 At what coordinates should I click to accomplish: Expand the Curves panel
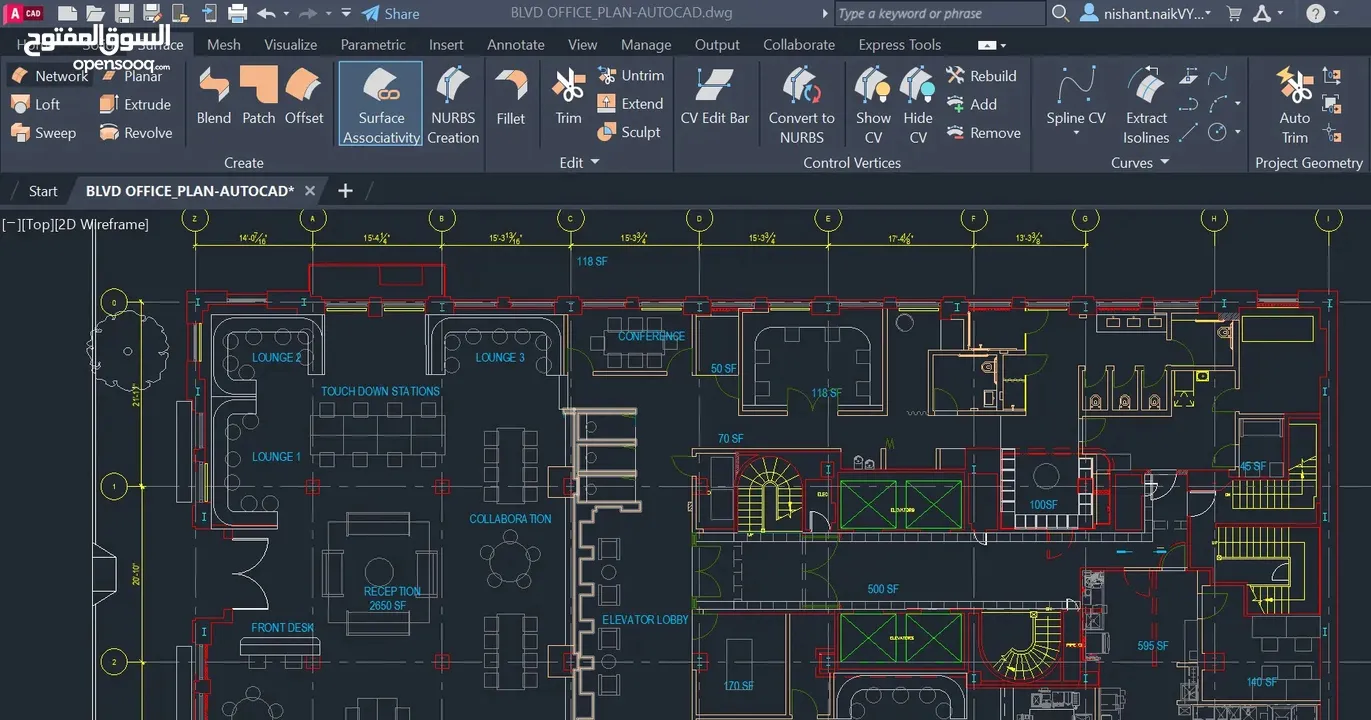[1140, 162]
